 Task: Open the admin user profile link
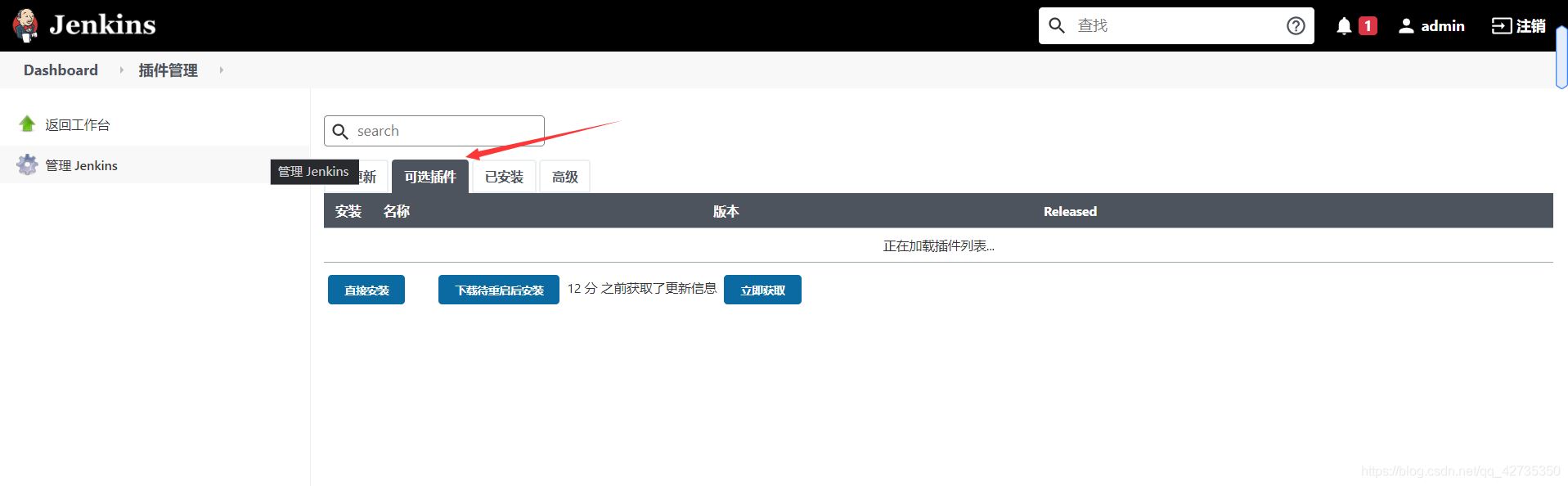pyautogui.click(x=1443, y=26)
